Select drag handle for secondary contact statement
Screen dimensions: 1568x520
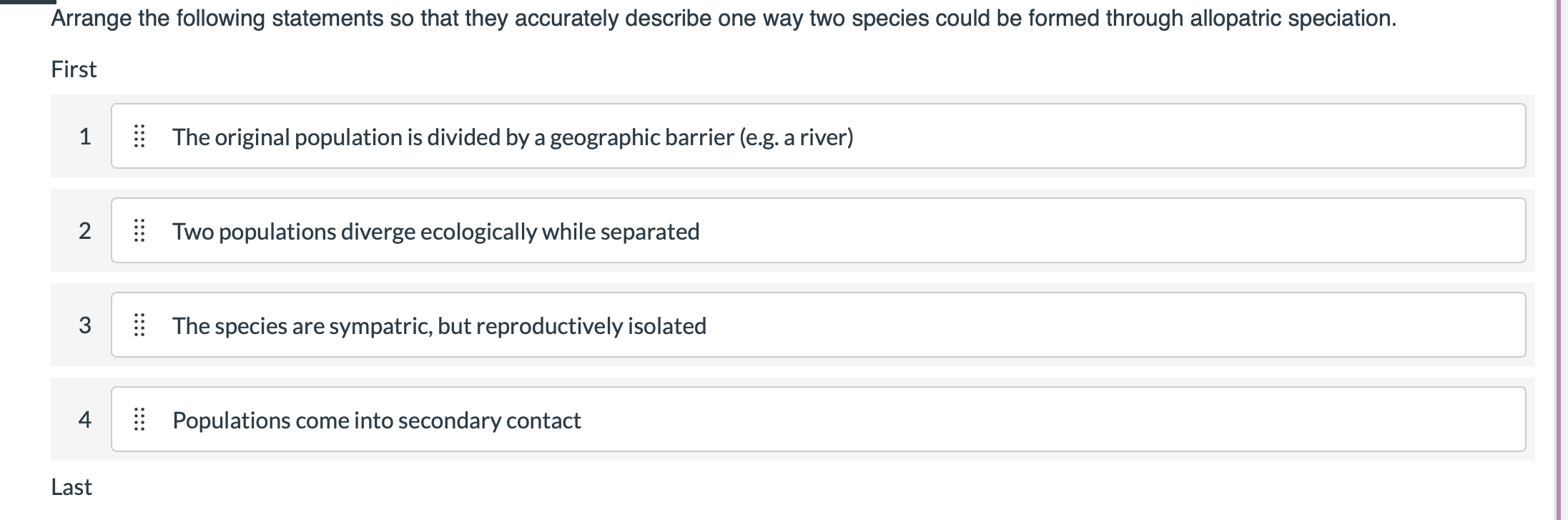139,420
